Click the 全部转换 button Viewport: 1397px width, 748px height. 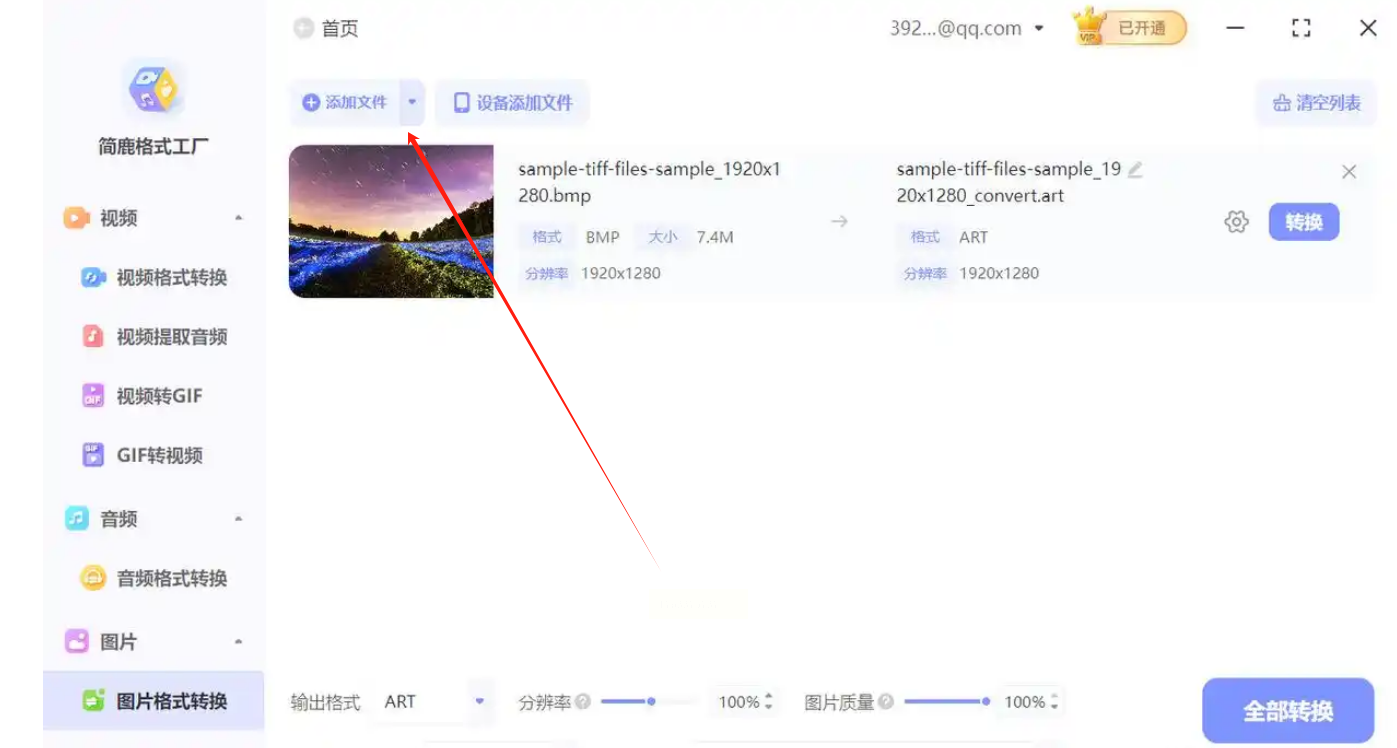coord(1288,711)
